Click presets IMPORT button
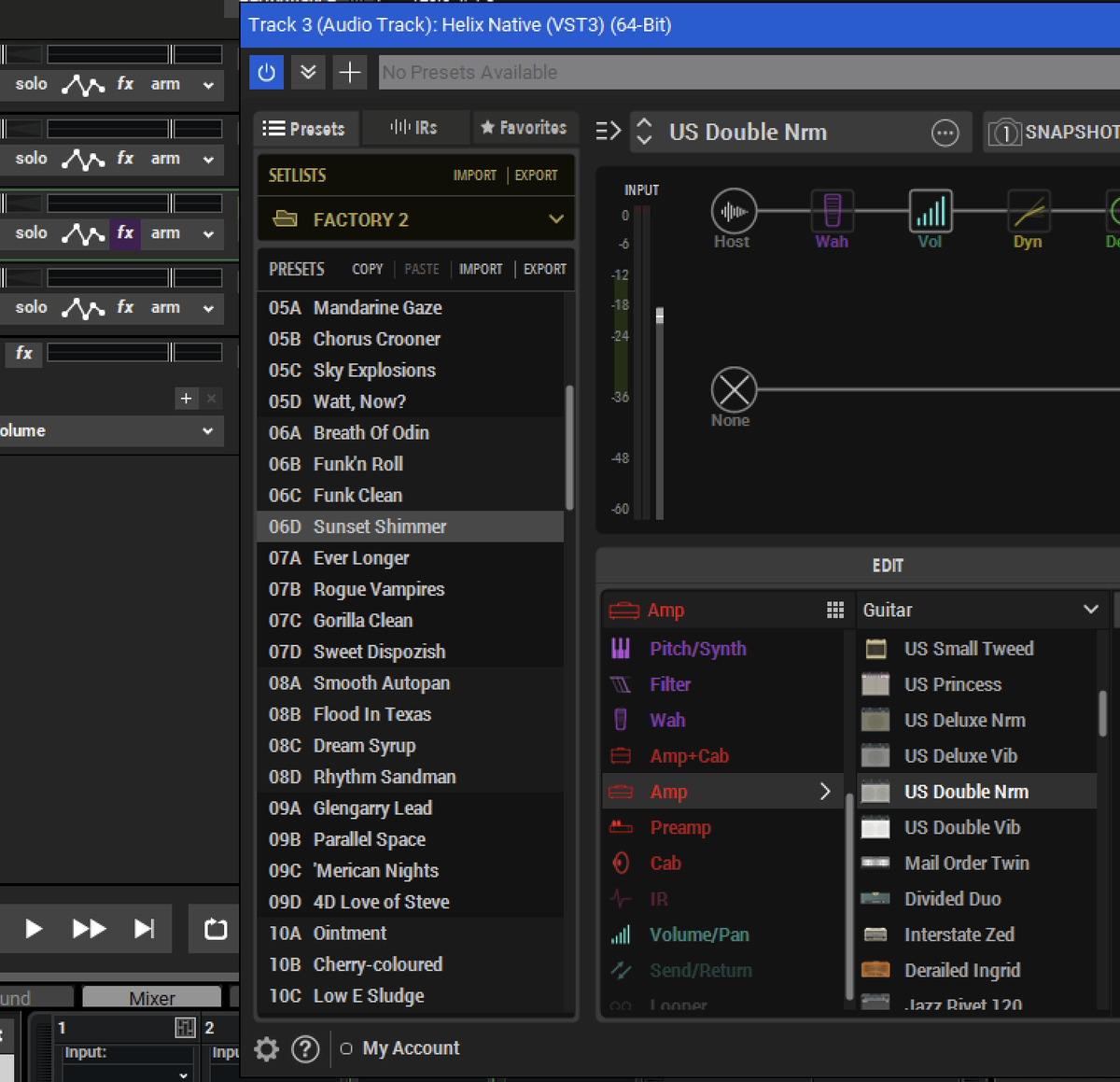Viewport: 1120px width, 1082px height. (482, 269)
